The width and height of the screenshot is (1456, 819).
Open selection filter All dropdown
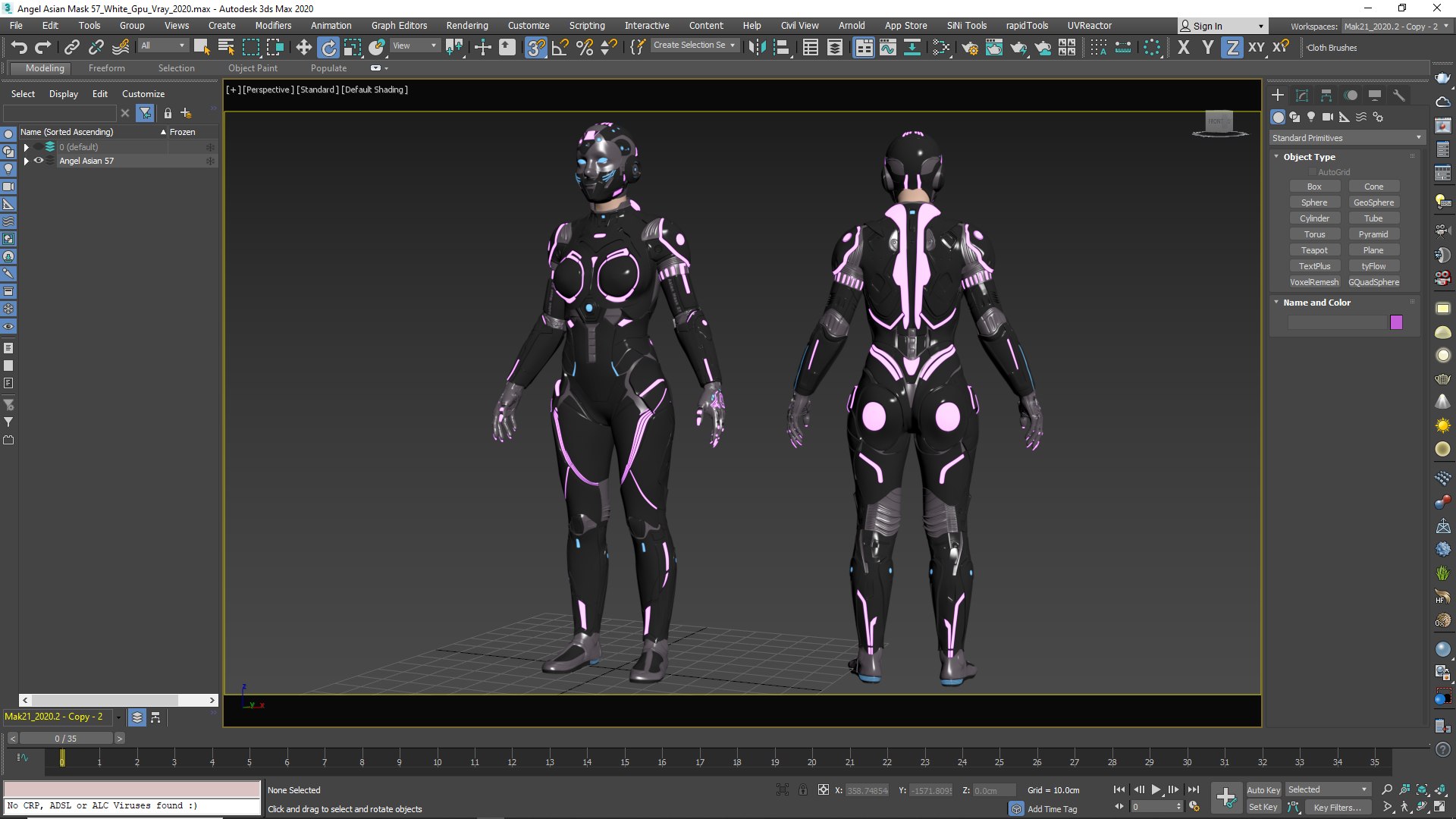click(x=162, y=45)
